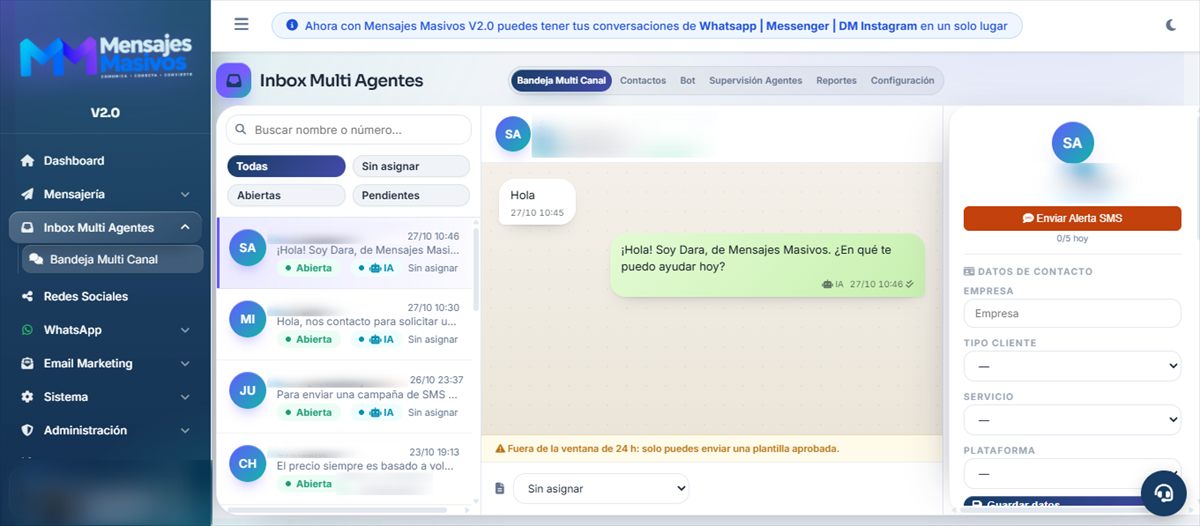The height and width of the screenshot is (526, 1200).
Task: Click the '0/5 hoy' counter text
Action: 1072,239
